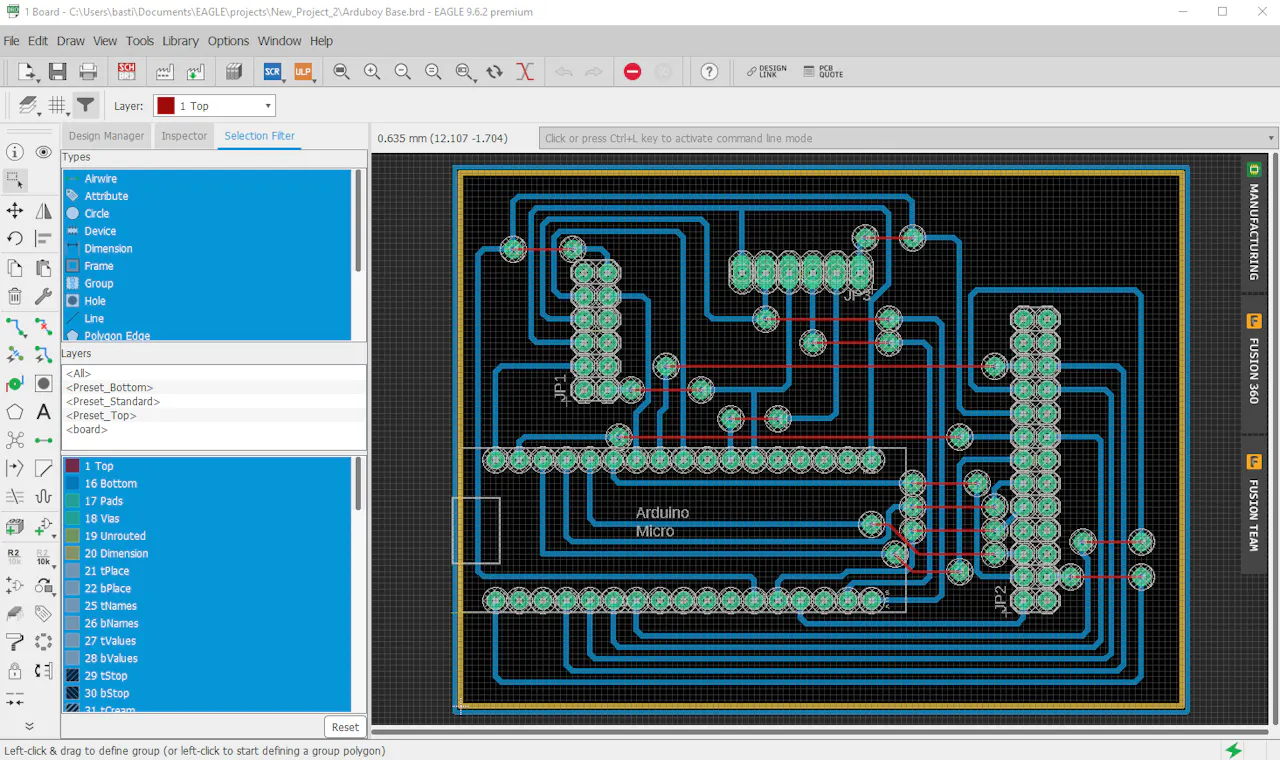1280x760 pixels.
Task: Run the ULP program icon
Action: (302, 72)
